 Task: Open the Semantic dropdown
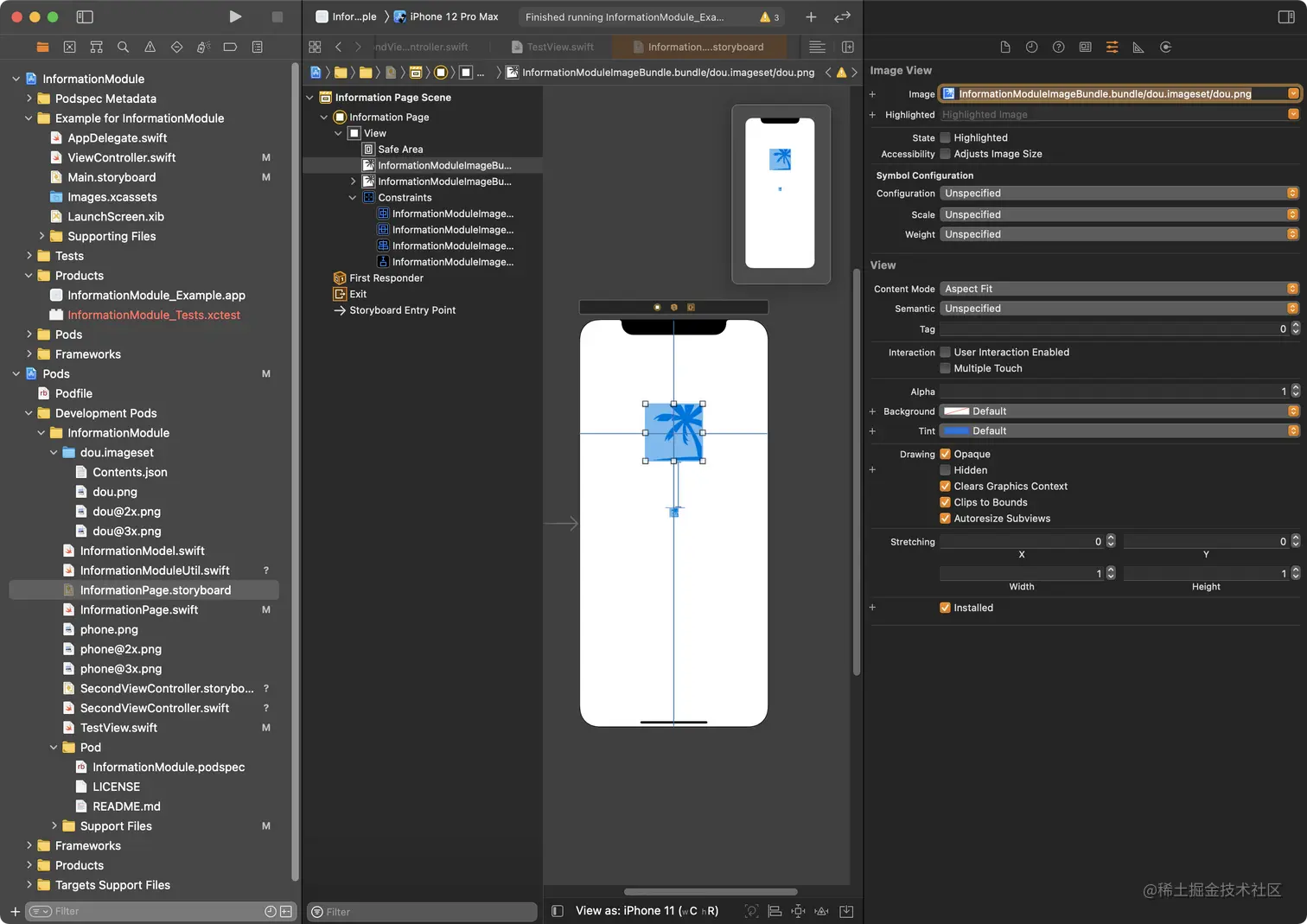1119,309
